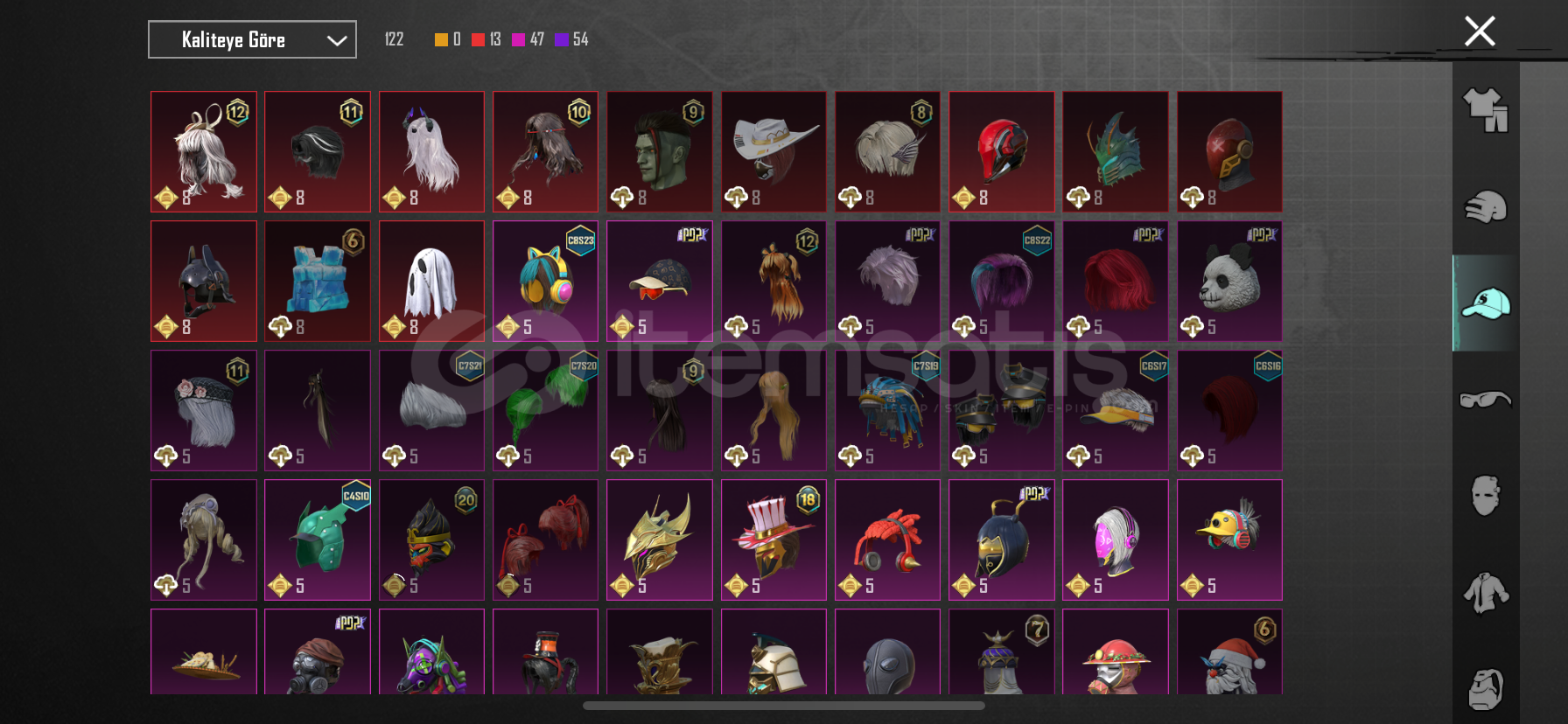
Task: Close the inventory with X icon
Action: [1480, 31]
